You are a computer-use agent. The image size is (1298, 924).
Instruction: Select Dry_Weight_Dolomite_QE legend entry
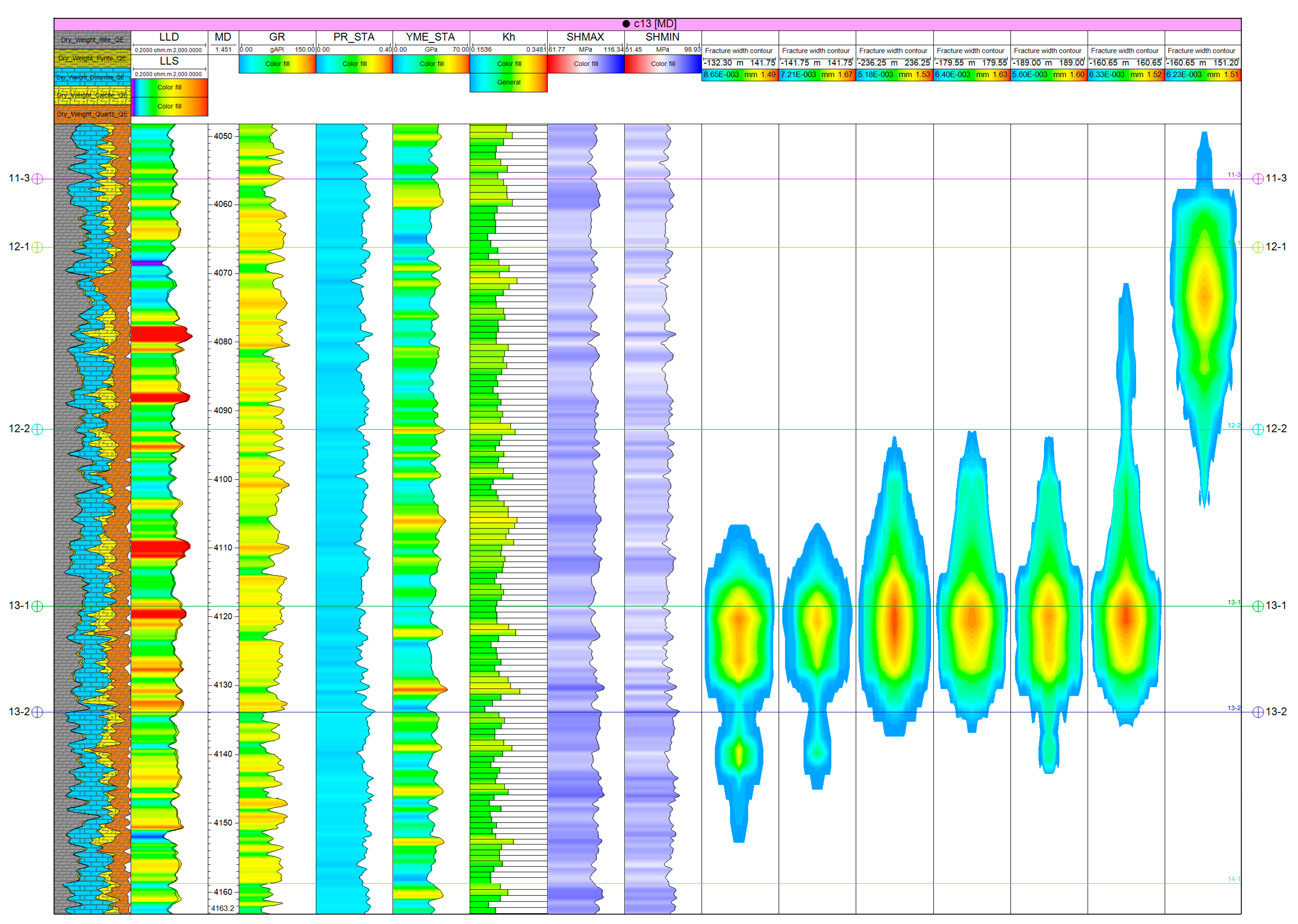[92, 77]
